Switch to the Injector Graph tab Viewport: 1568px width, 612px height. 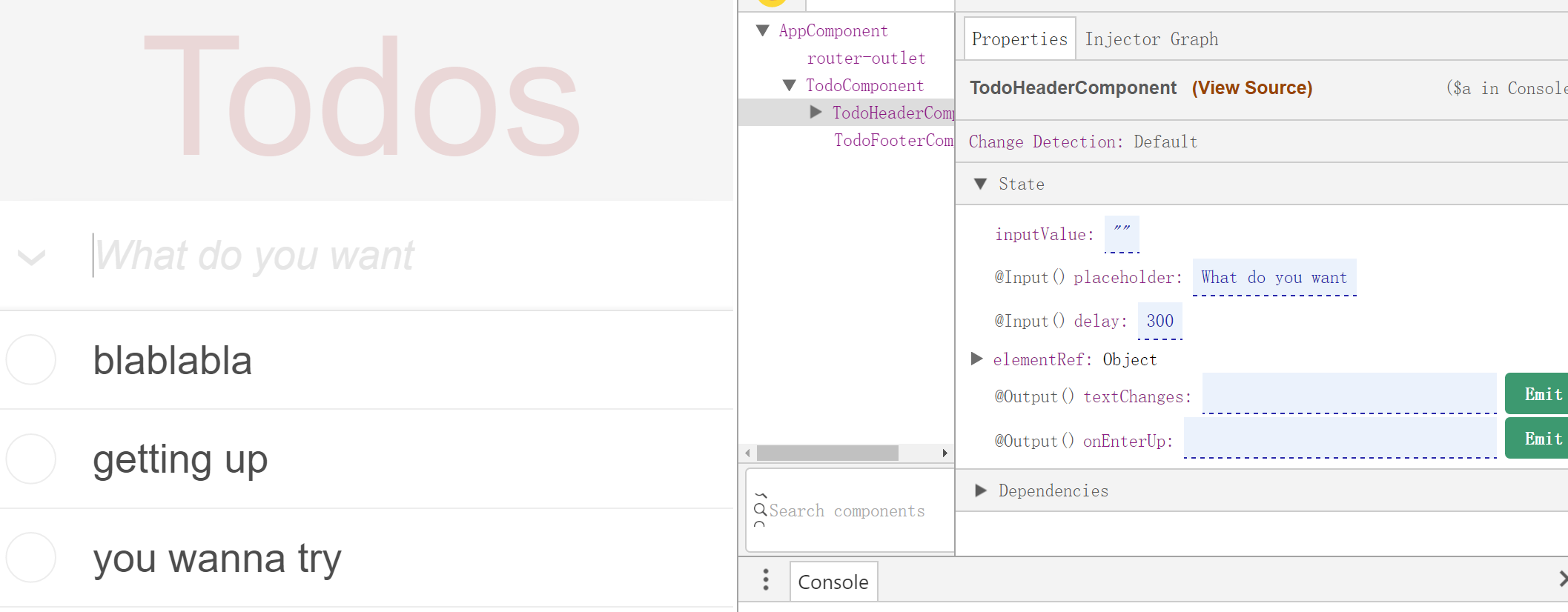pyautogui.click(x=1151, y=39)
